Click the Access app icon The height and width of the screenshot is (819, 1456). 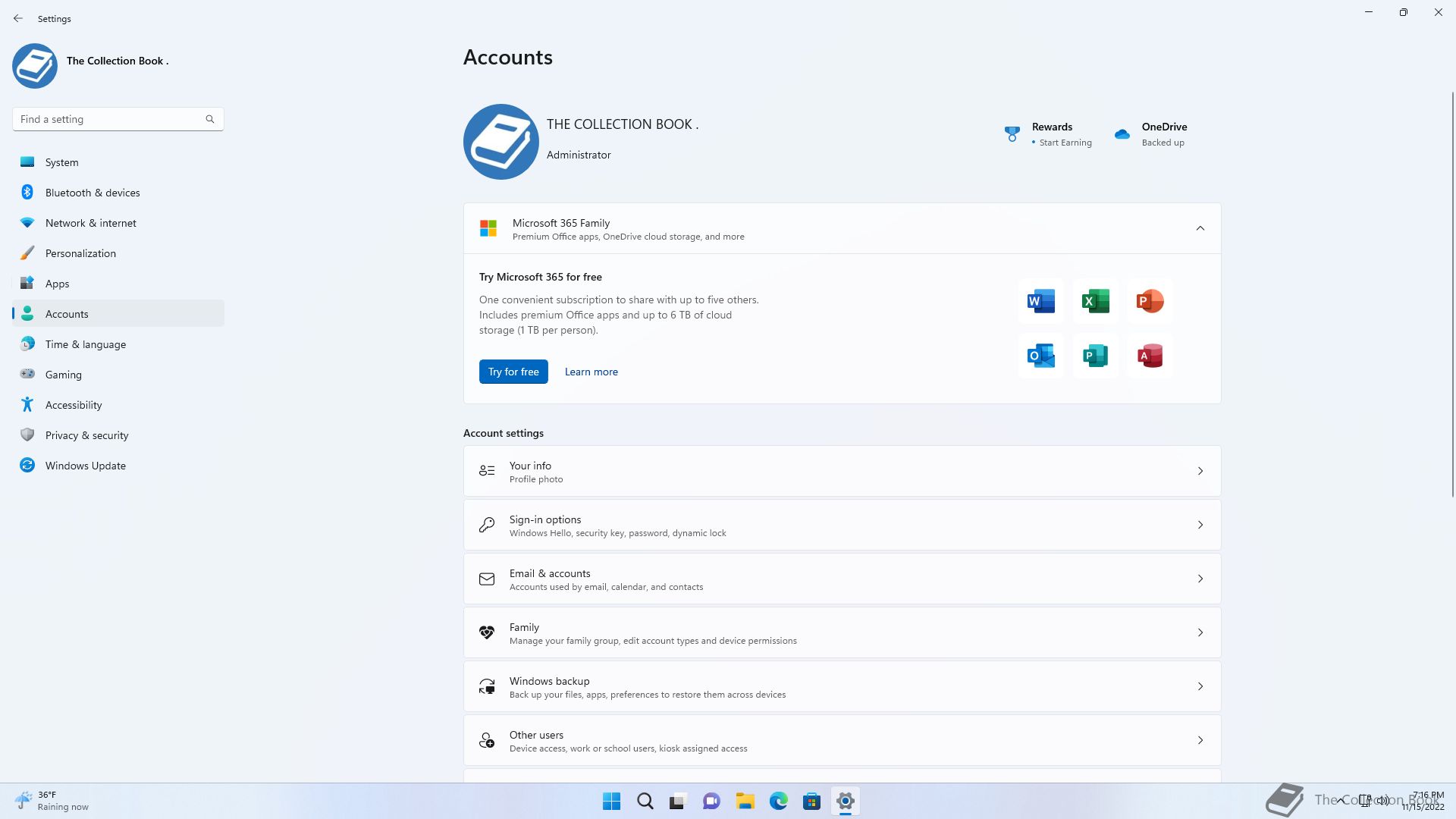(1150, 356)
